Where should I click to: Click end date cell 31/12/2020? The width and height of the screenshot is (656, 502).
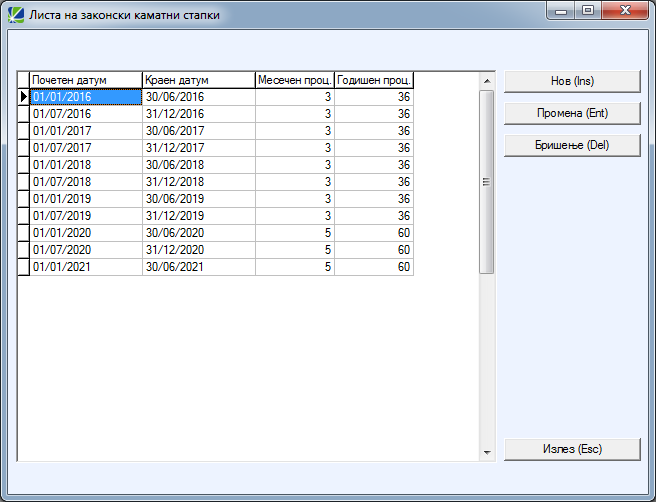199,250
